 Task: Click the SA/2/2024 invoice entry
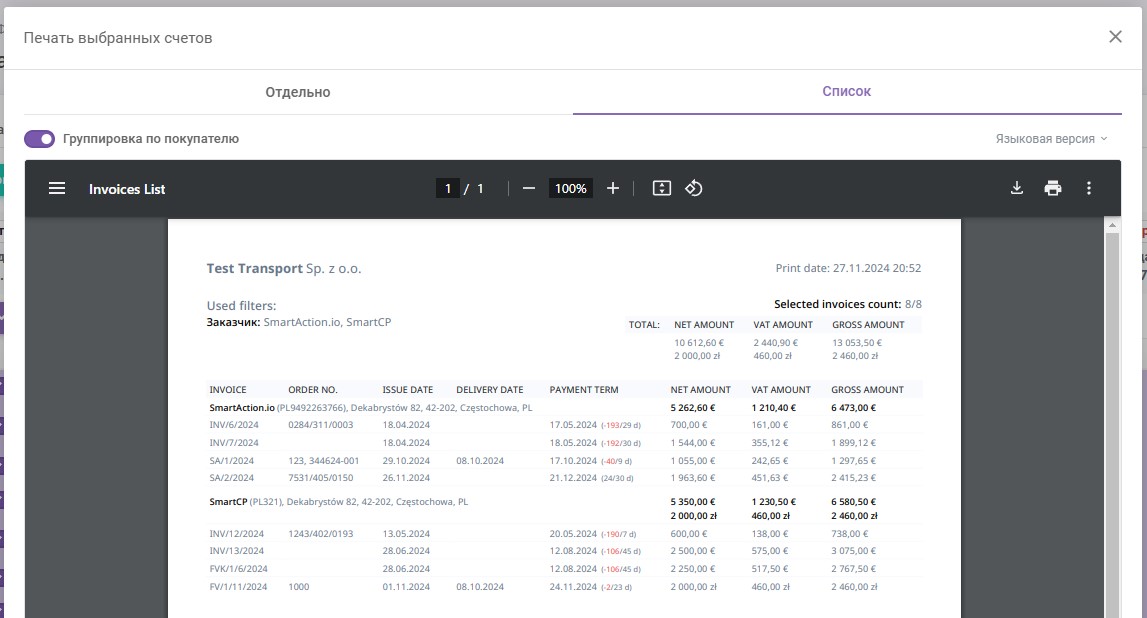click(x=231, y=478)
